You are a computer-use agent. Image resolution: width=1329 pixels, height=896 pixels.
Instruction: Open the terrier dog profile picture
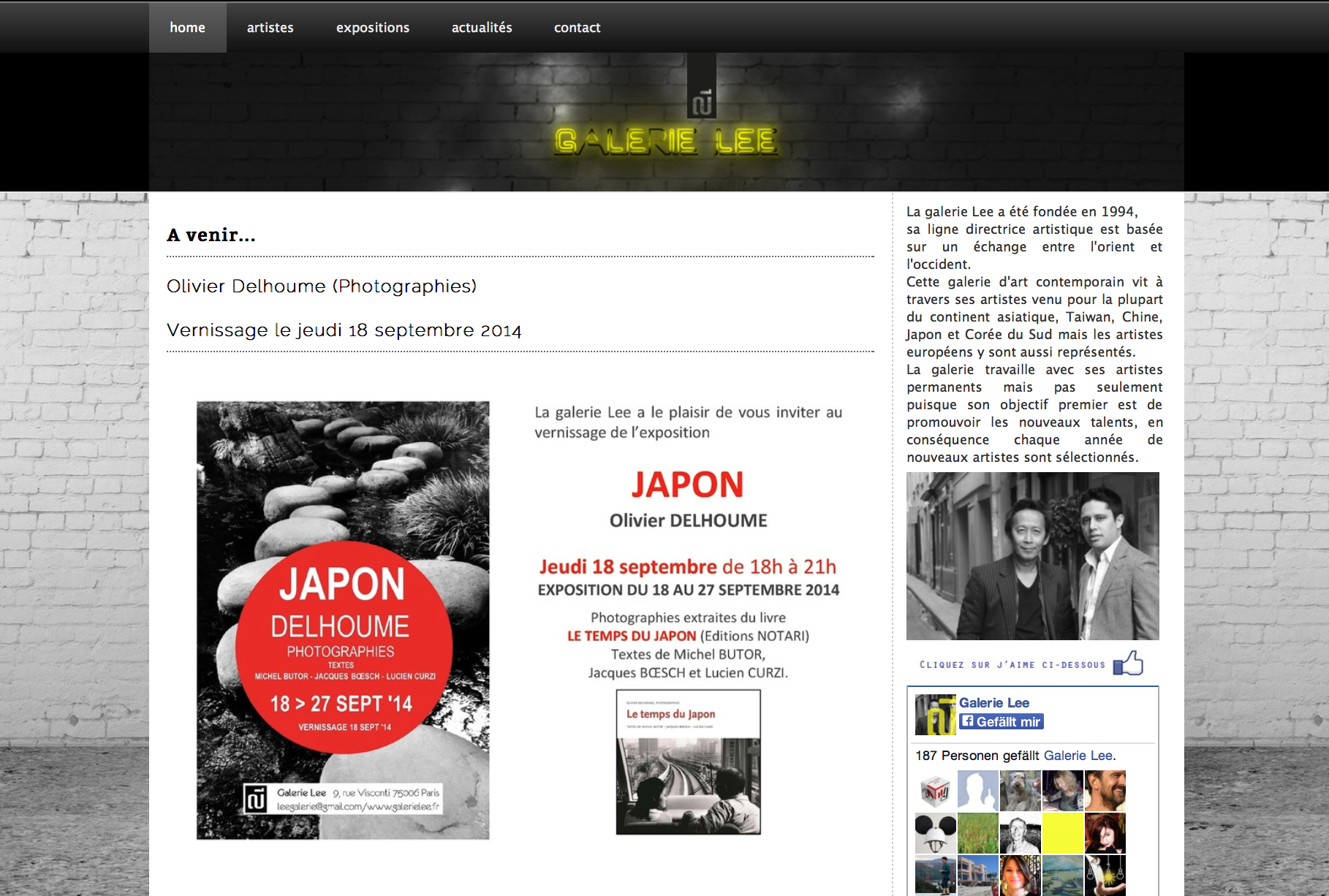click(x=1020, y=791)
